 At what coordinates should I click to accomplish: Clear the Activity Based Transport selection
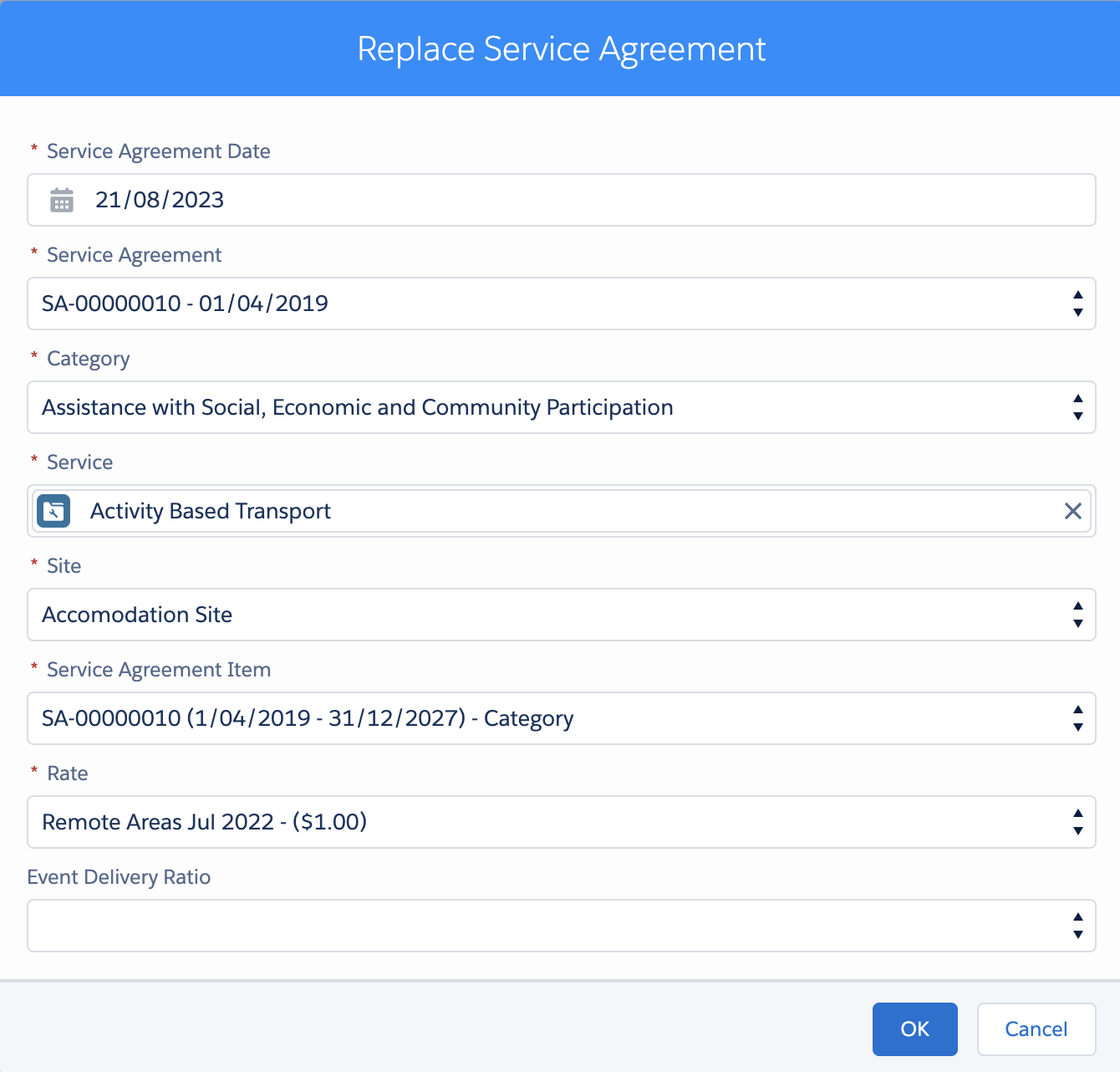pos(1072,511)
